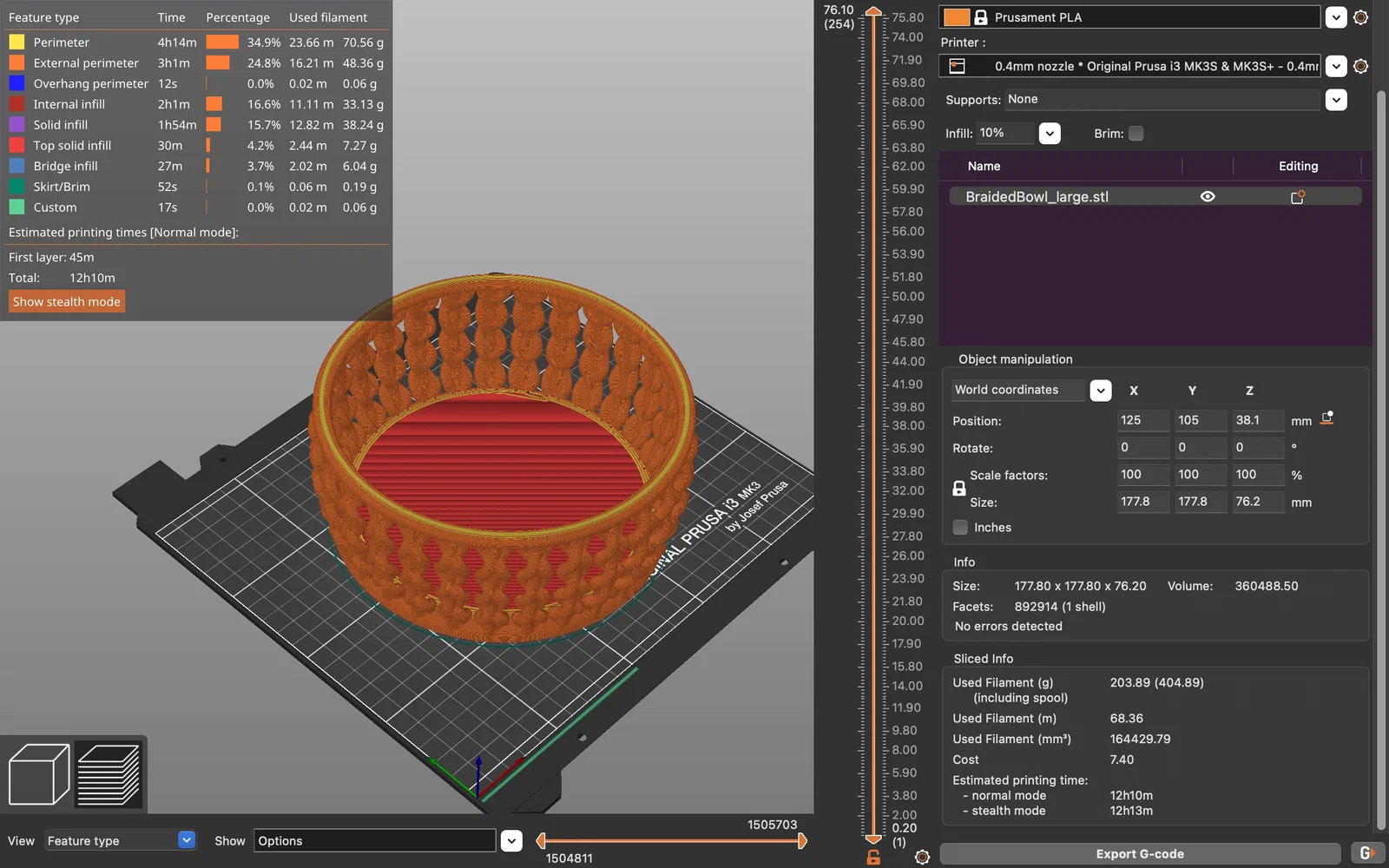Switch to the 3D editor view cube icon
Screen dimensions: 1389x868
39,774
